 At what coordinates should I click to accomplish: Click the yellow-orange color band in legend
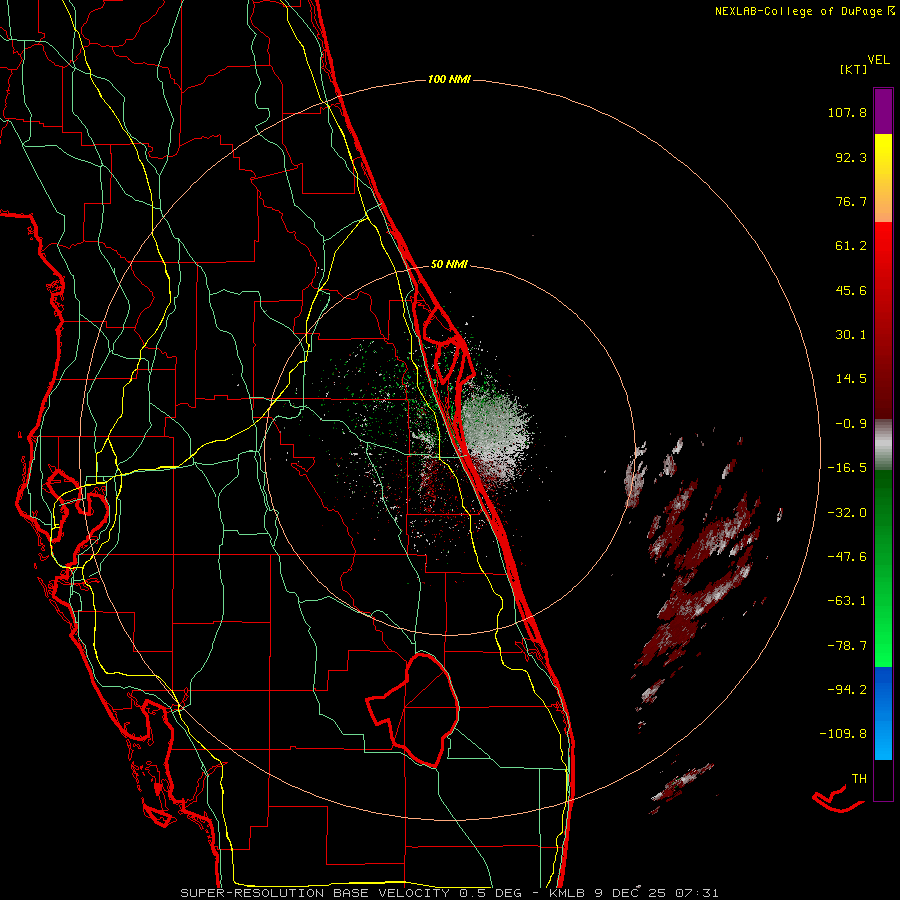[x=883, y=178]
